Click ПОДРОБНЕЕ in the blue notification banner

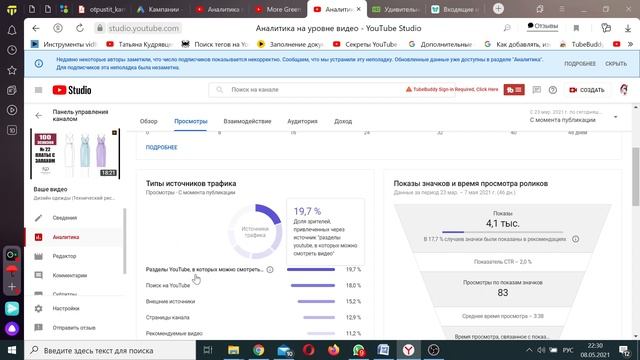[580, 64]
